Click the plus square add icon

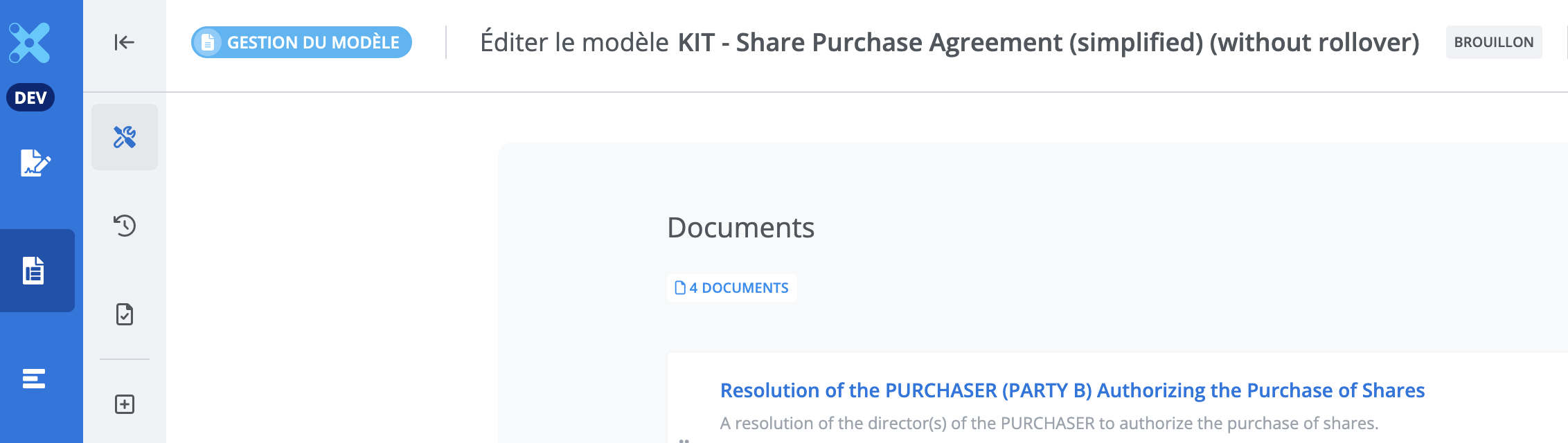(x=125, y=404)
